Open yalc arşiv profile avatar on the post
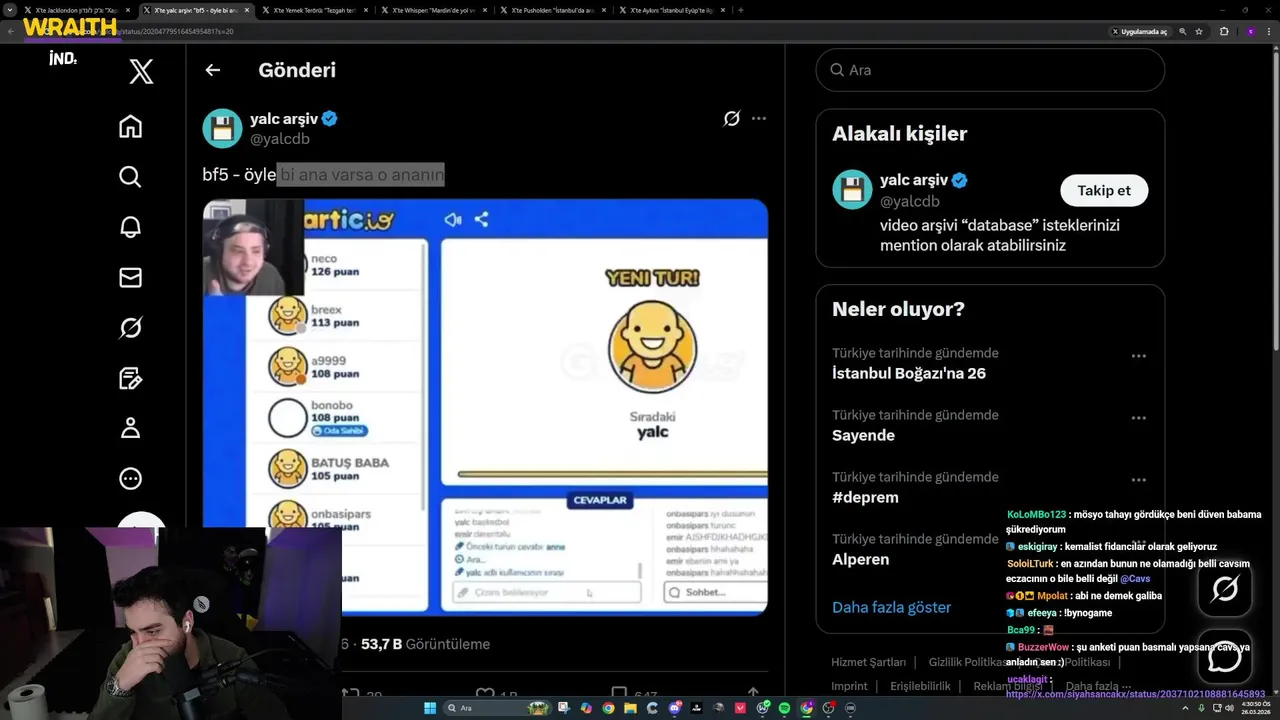1280x720 pixels. [222, 128]
